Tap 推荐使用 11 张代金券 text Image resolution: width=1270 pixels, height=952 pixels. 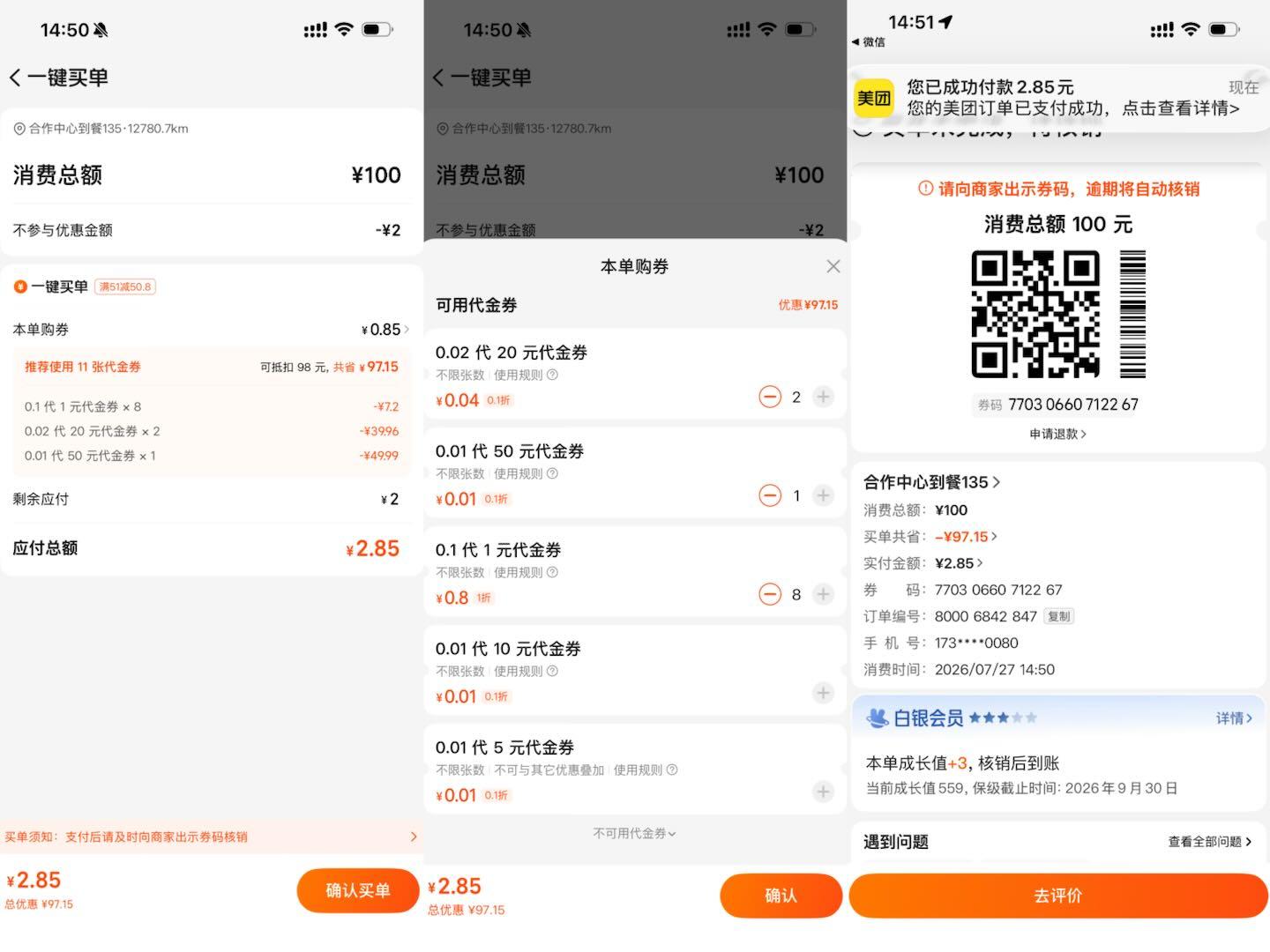(83, 367)
